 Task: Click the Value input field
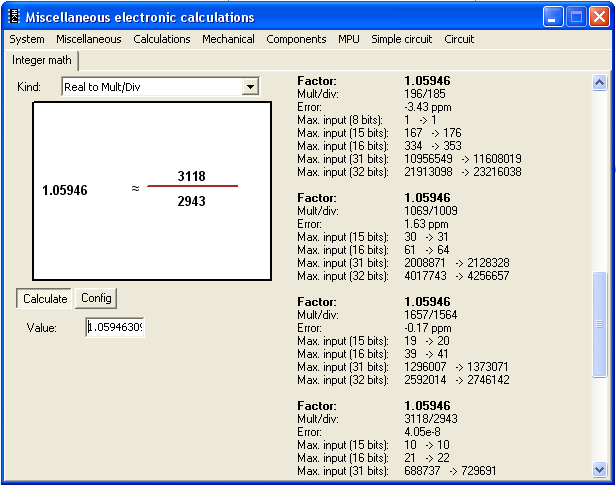pyautogui.click(x=115, y=327)
